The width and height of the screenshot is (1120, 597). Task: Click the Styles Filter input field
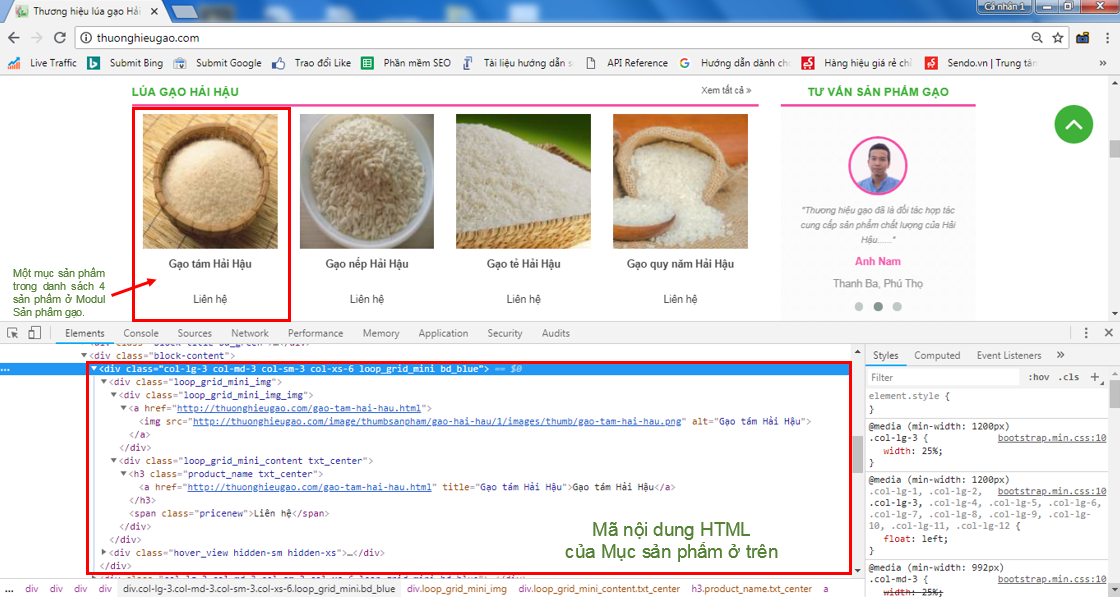(943, 377)
